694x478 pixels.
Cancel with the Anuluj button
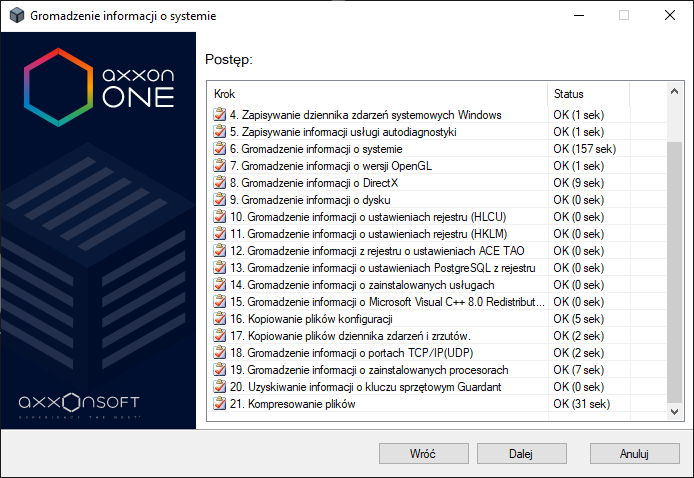[x=634, y=454]
